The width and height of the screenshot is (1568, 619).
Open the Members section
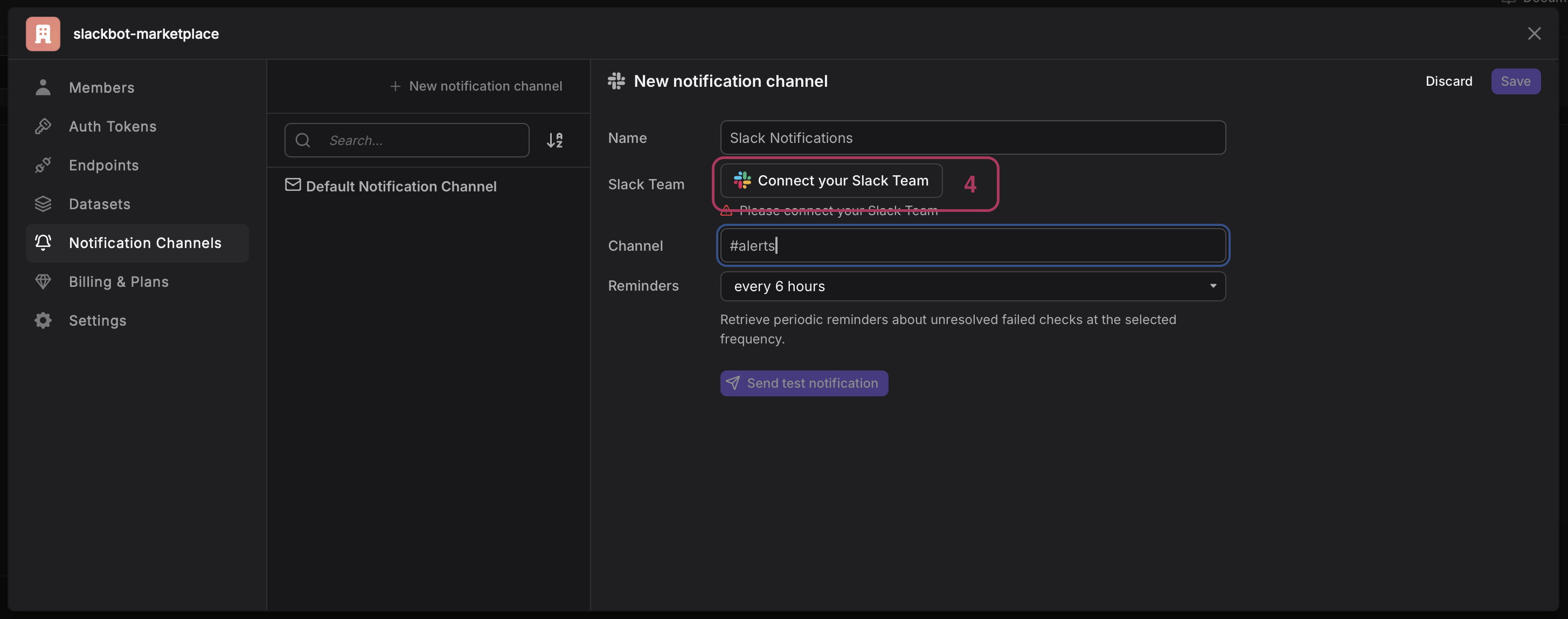(137, 87)
